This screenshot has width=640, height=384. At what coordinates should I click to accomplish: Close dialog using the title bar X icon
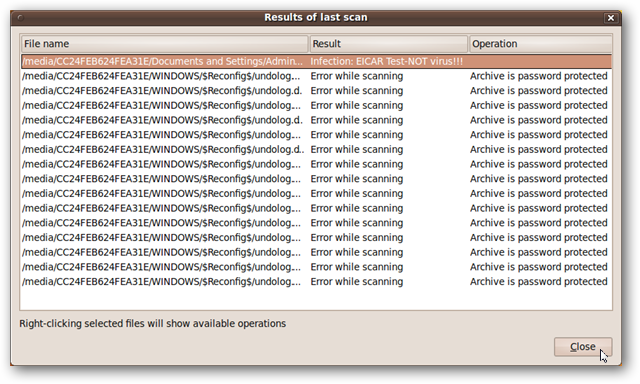click(x=611, y=18)
